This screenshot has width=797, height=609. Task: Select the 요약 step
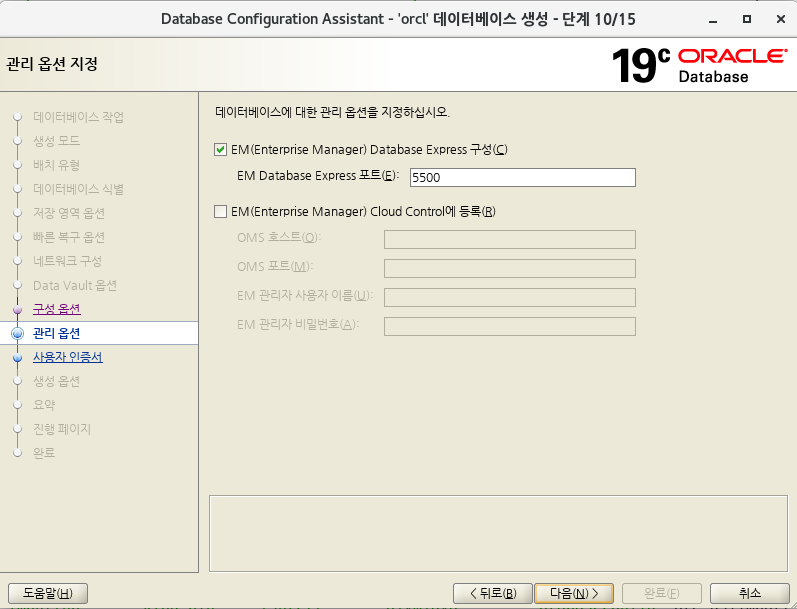point(44,405)
